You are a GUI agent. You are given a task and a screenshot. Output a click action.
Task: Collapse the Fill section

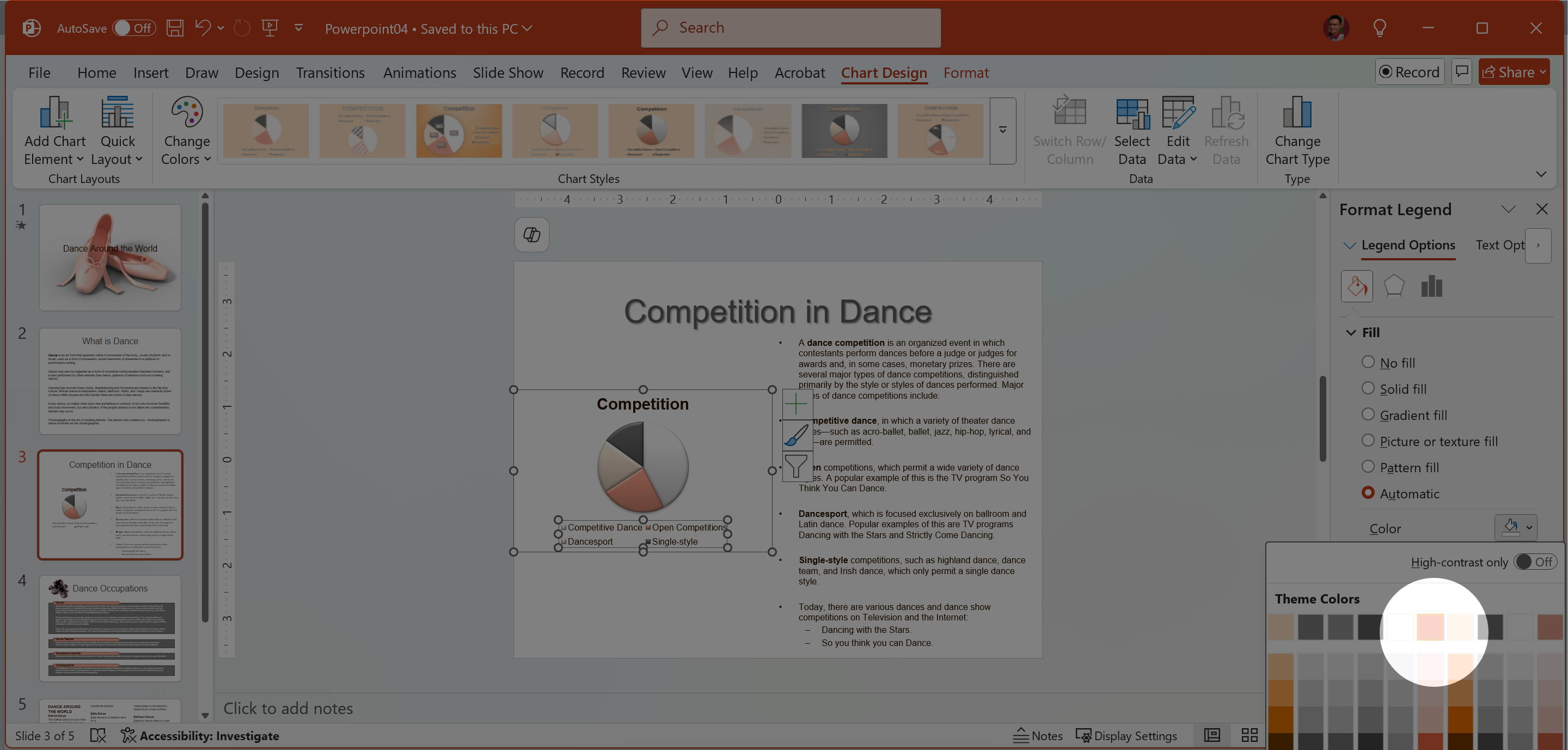pos(1351,332)
